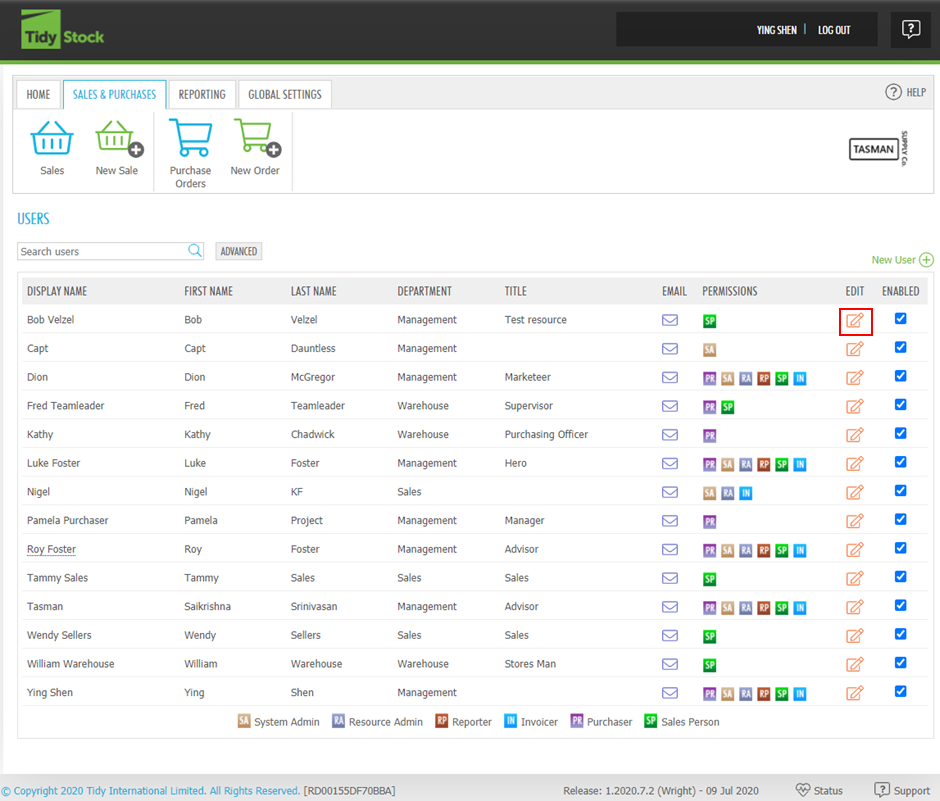Click the Log Out link
The width and height of the screenshot is (940, 801).
(x=834, y=30)
